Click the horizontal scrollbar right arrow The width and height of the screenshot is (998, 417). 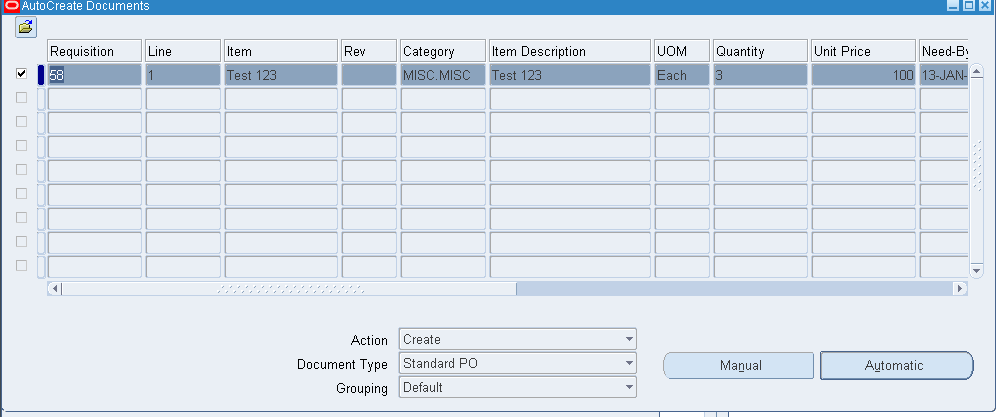pos(960,289)
